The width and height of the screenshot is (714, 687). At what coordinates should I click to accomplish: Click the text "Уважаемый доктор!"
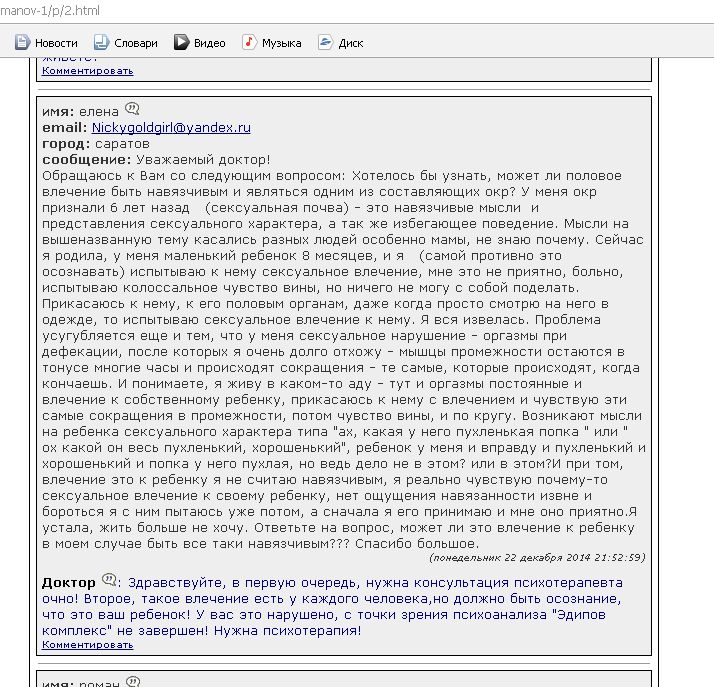(203, 160)
